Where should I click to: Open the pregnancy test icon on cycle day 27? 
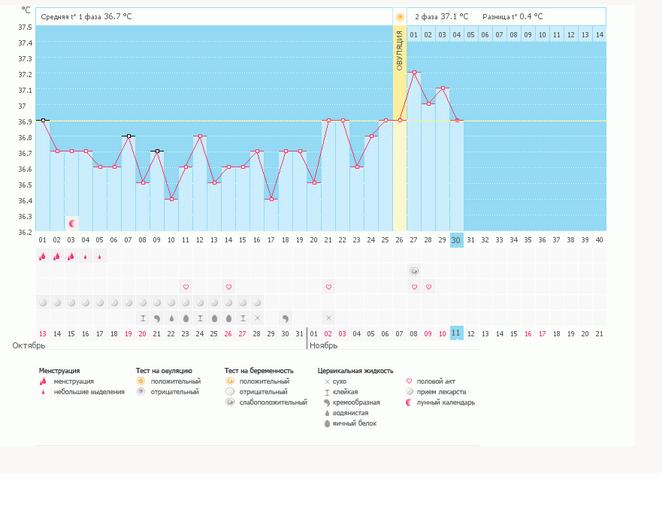tap(414, 271)
